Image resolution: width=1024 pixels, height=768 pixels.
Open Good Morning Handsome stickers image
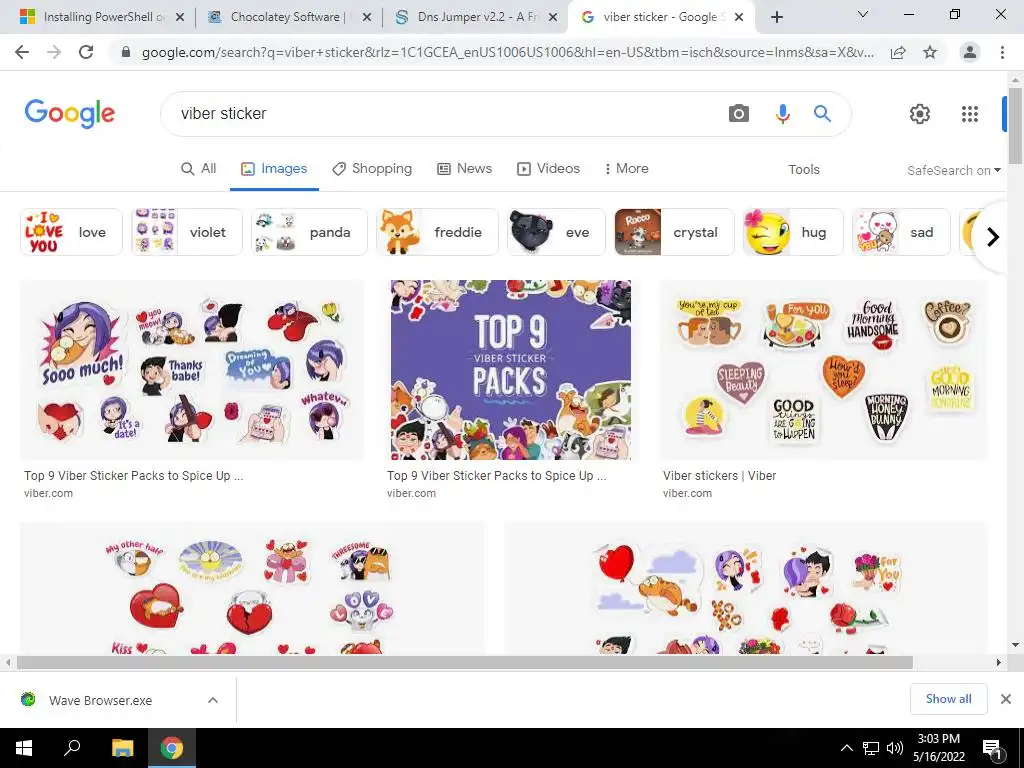824,370
